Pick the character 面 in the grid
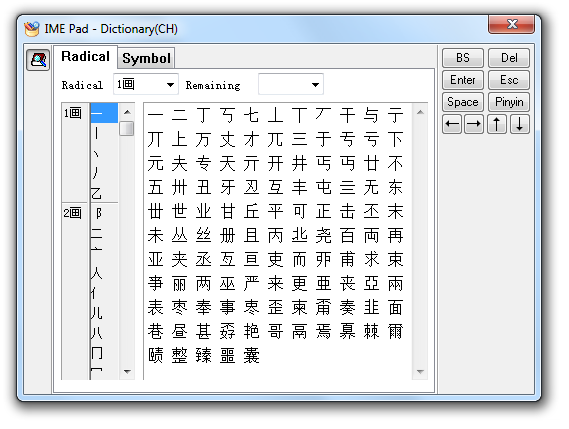The height and width of the screenshot is (429, 569). coord(395,308)
